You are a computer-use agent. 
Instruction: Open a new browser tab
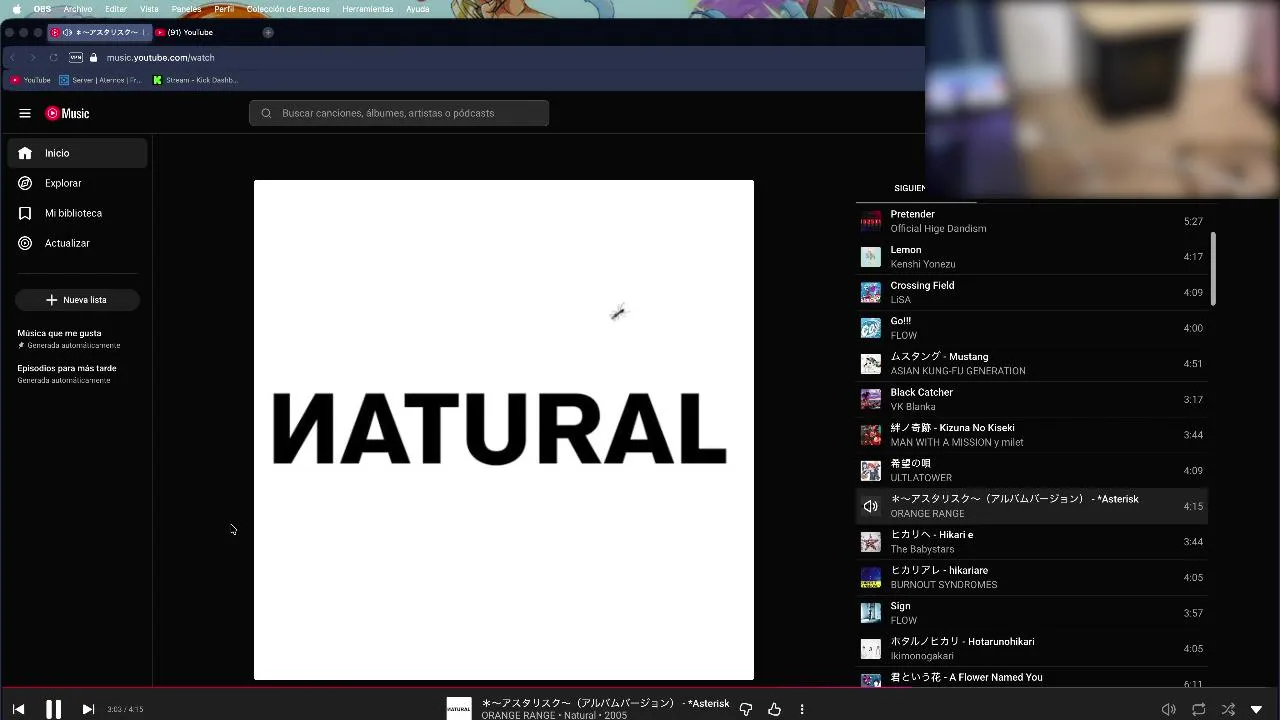268,32
